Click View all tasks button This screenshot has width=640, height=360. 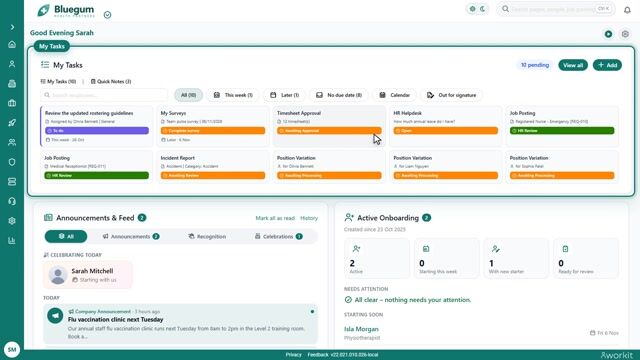(573, 65)
